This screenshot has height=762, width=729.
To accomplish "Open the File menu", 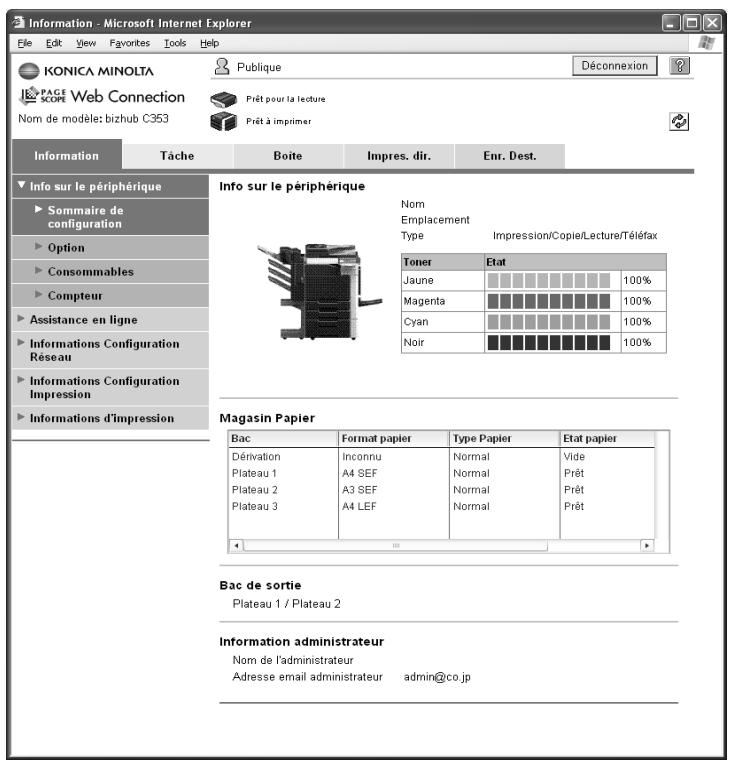I will pos(25,43).
